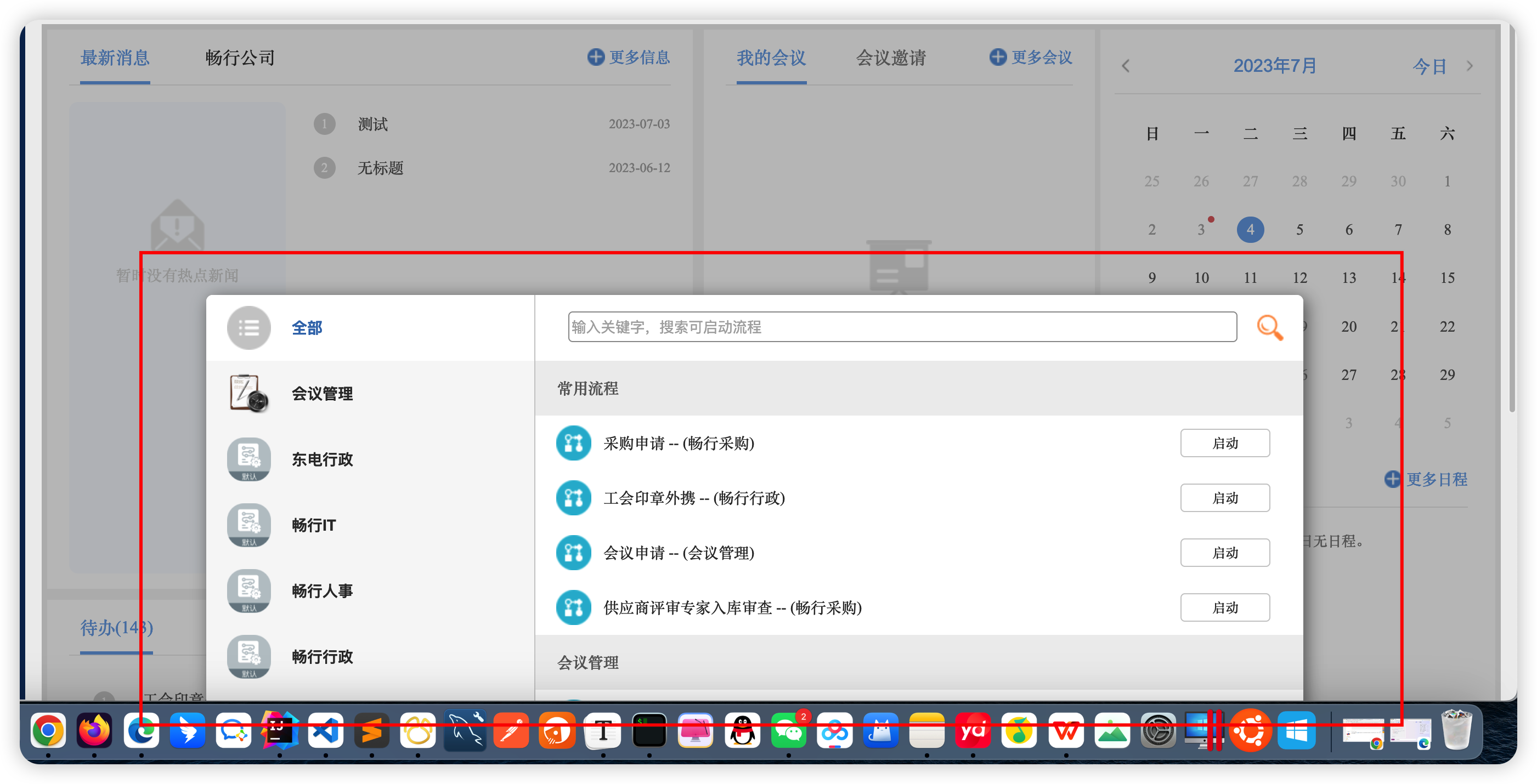1537x784 pixels.
Task: Switch to the 会议邀请 tab
Action: pos(890,58)
